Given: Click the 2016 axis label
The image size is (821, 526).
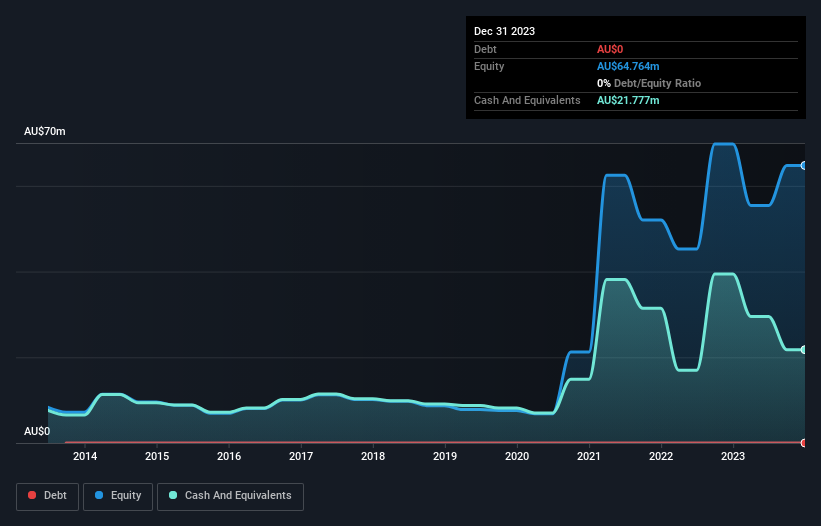Looking at the screenshot, I should click(229, 456).
